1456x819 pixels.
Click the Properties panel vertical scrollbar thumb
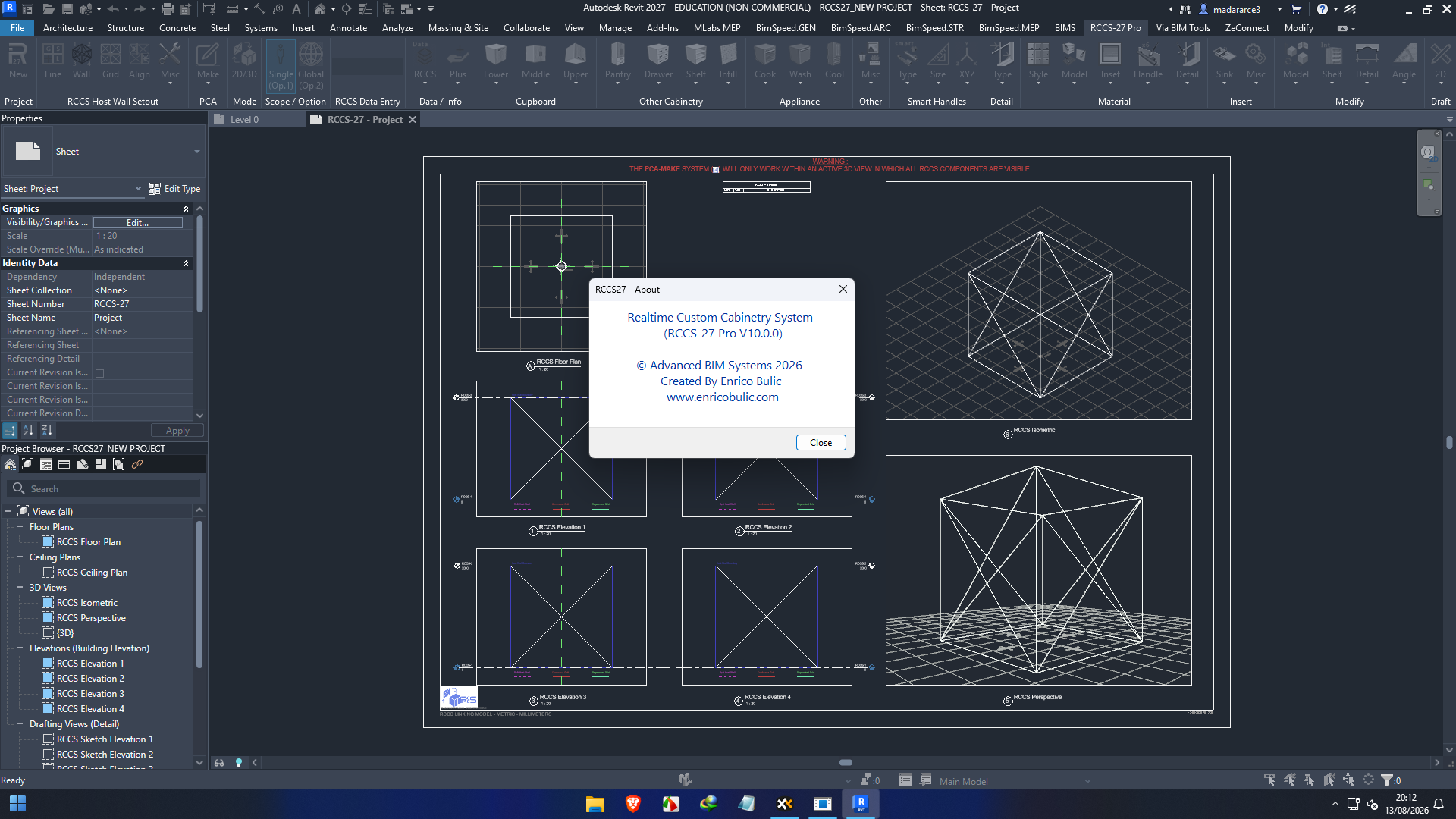click(199, 264)
